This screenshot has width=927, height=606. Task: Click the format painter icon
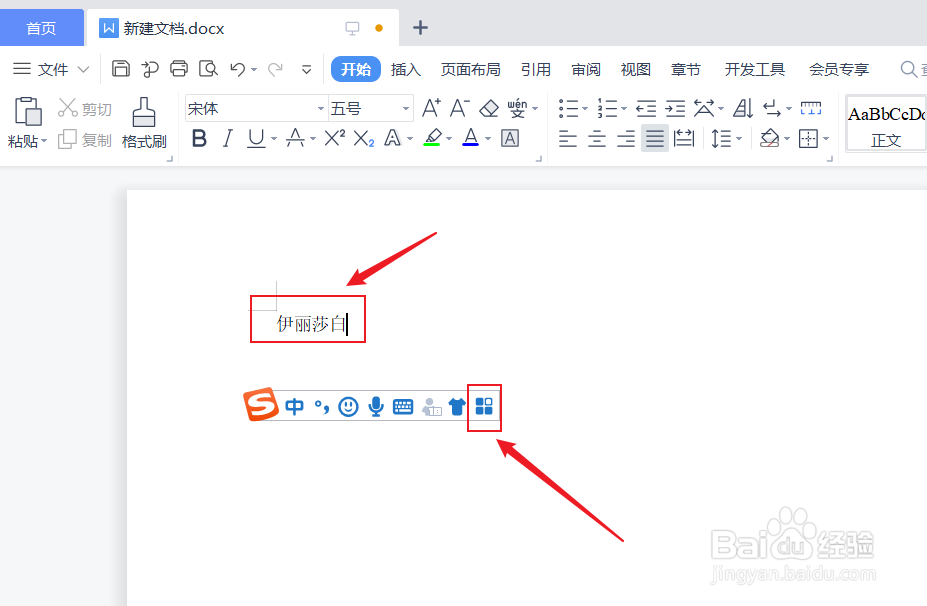pos(143,120)
